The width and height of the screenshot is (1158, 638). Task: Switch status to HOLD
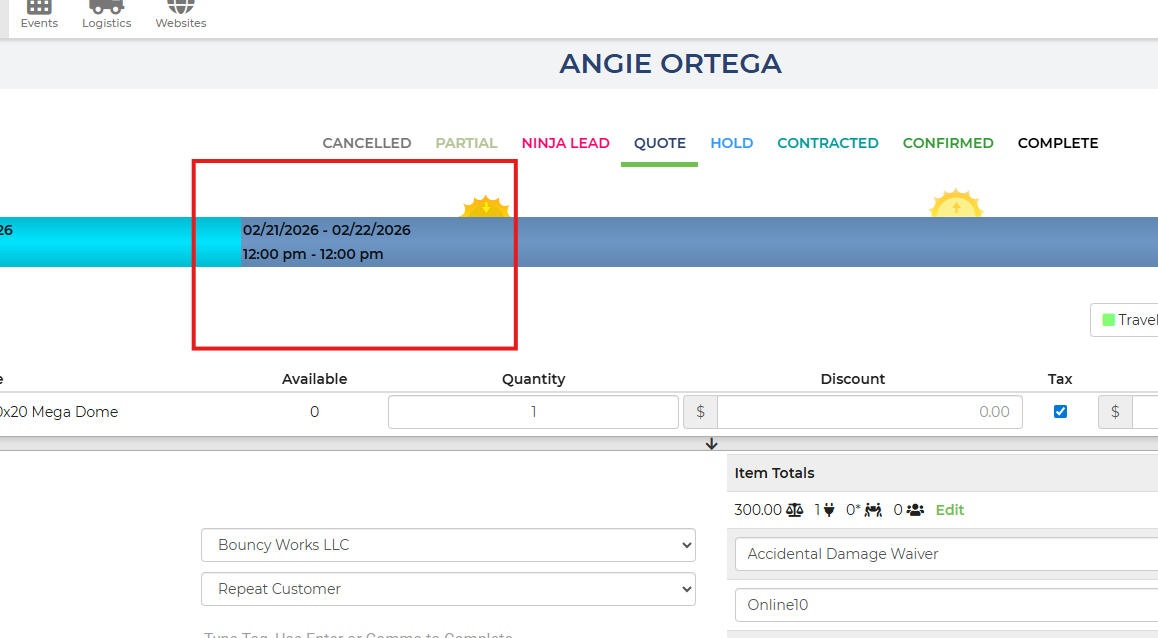pos(731,143)
